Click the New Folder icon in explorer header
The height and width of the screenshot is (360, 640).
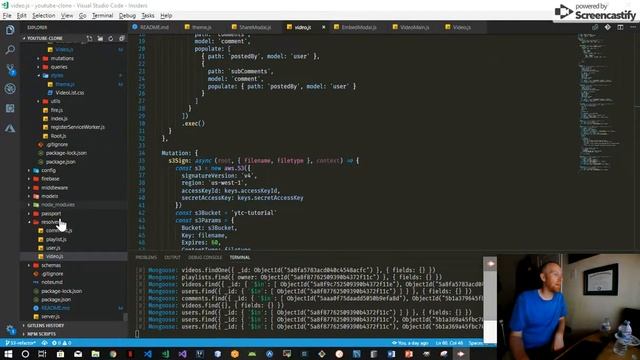tap(100, 38)
